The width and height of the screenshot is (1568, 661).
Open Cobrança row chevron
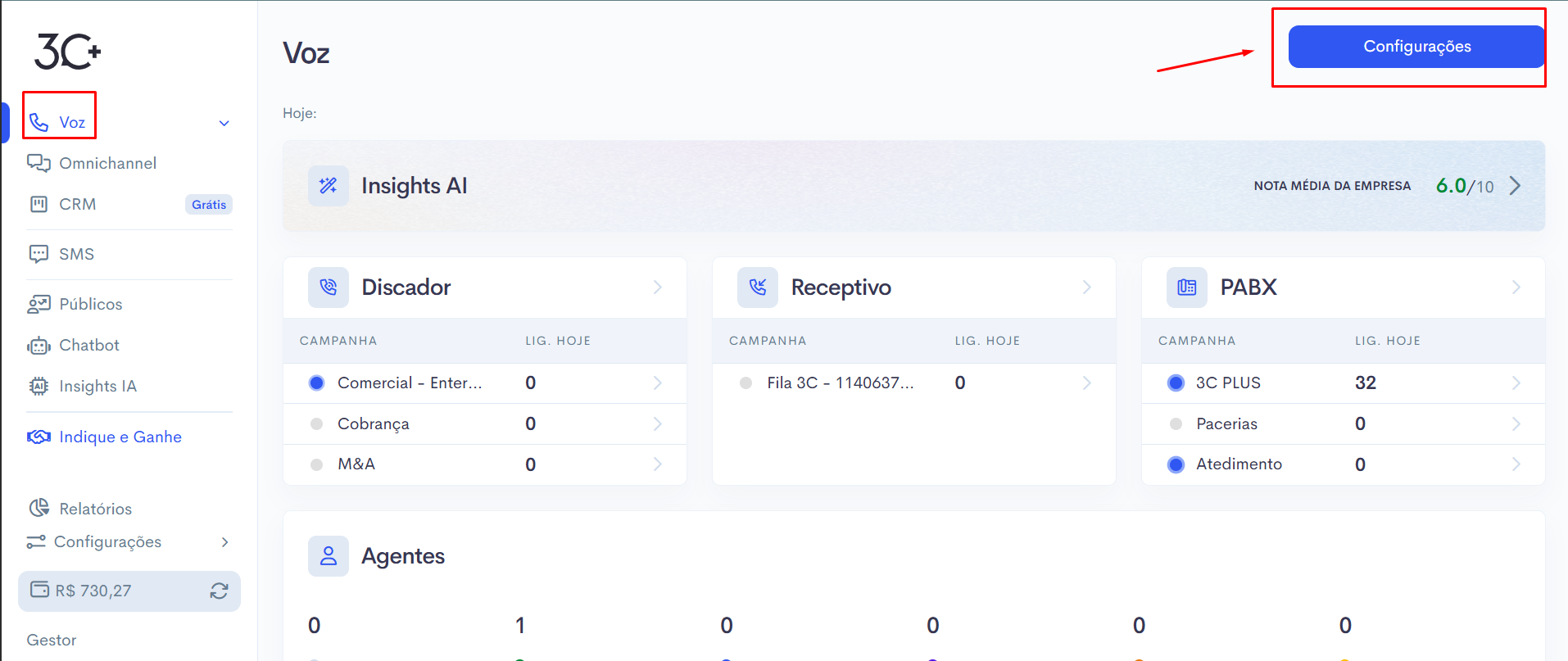pos(658,423)
